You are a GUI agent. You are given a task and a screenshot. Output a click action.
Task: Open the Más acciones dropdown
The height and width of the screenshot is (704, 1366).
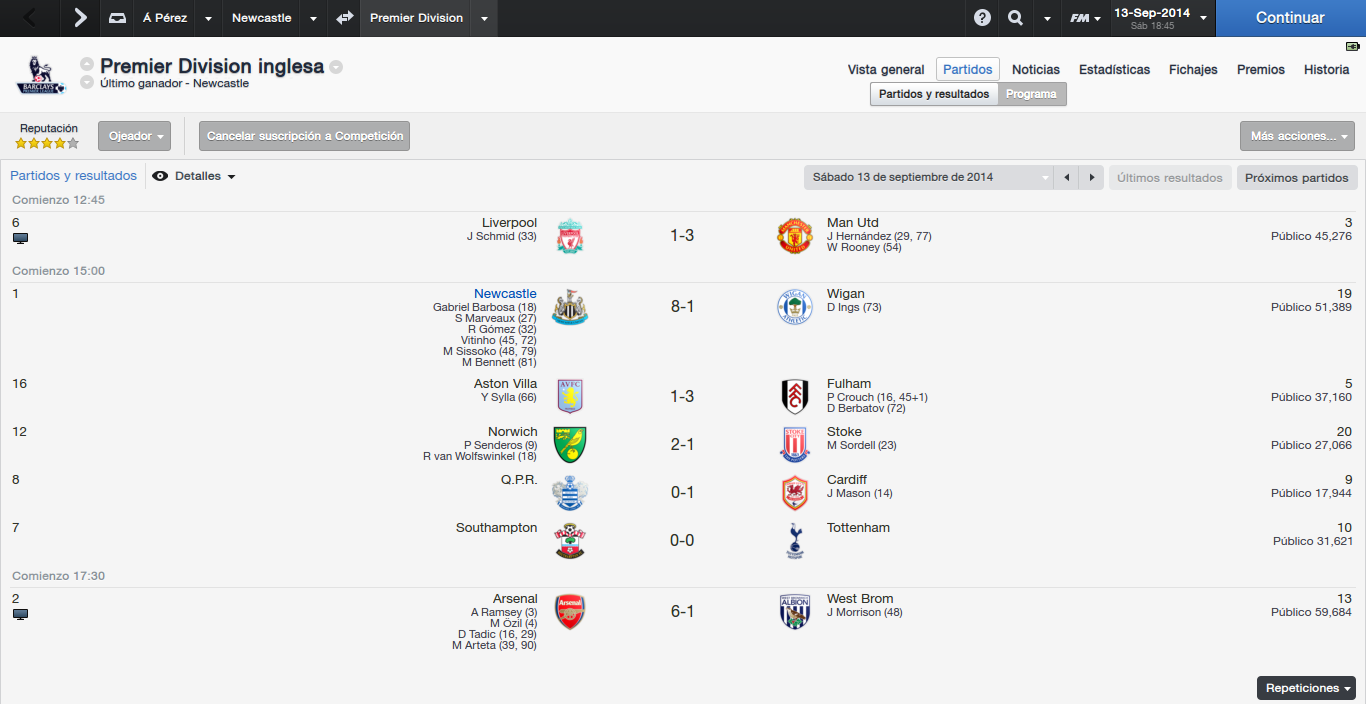(x=1297, y=136)
